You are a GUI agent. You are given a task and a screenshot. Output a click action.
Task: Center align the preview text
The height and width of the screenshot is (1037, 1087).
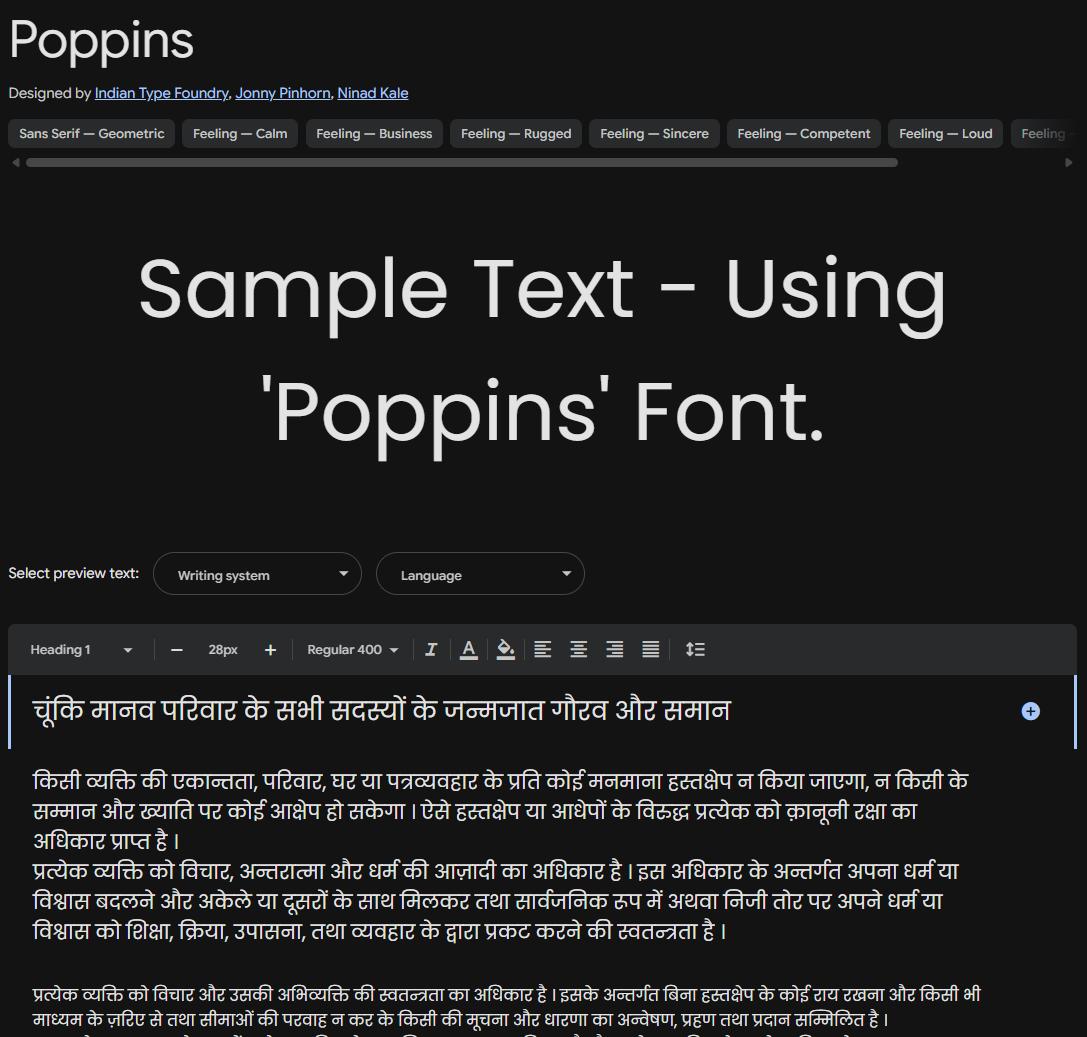pyautogui.click(x=578, y=650)
